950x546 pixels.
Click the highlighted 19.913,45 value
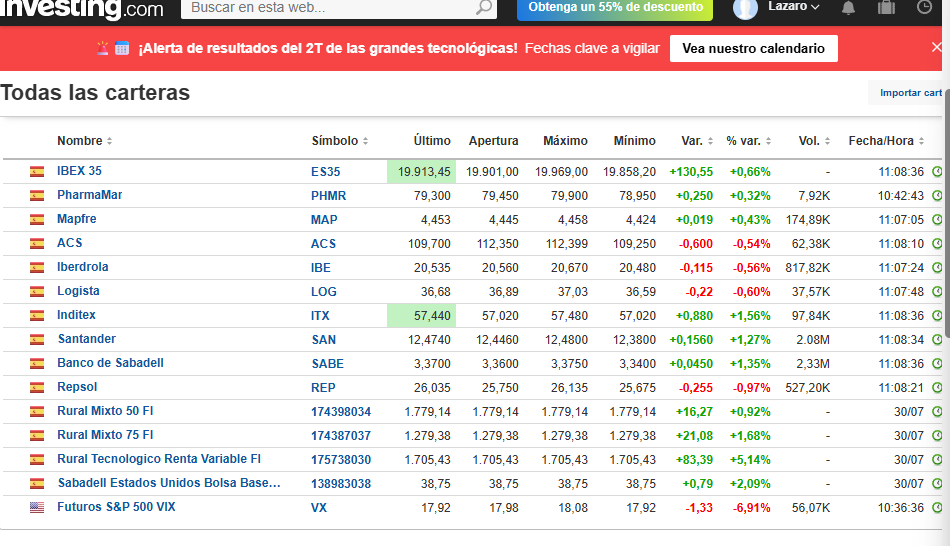[x=422, y=171]
